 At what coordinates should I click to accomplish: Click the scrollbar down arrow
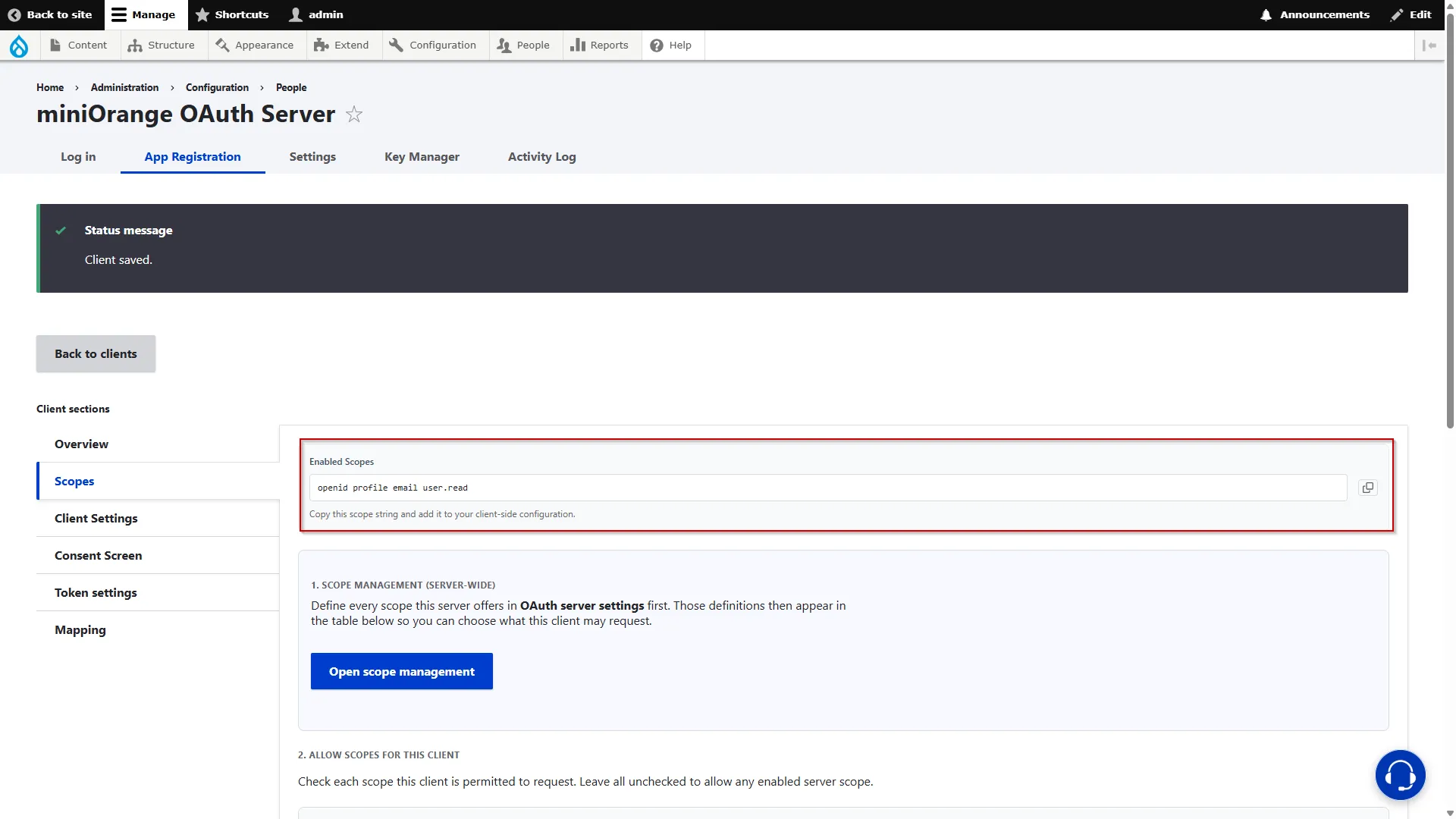tap(1450, 813)
